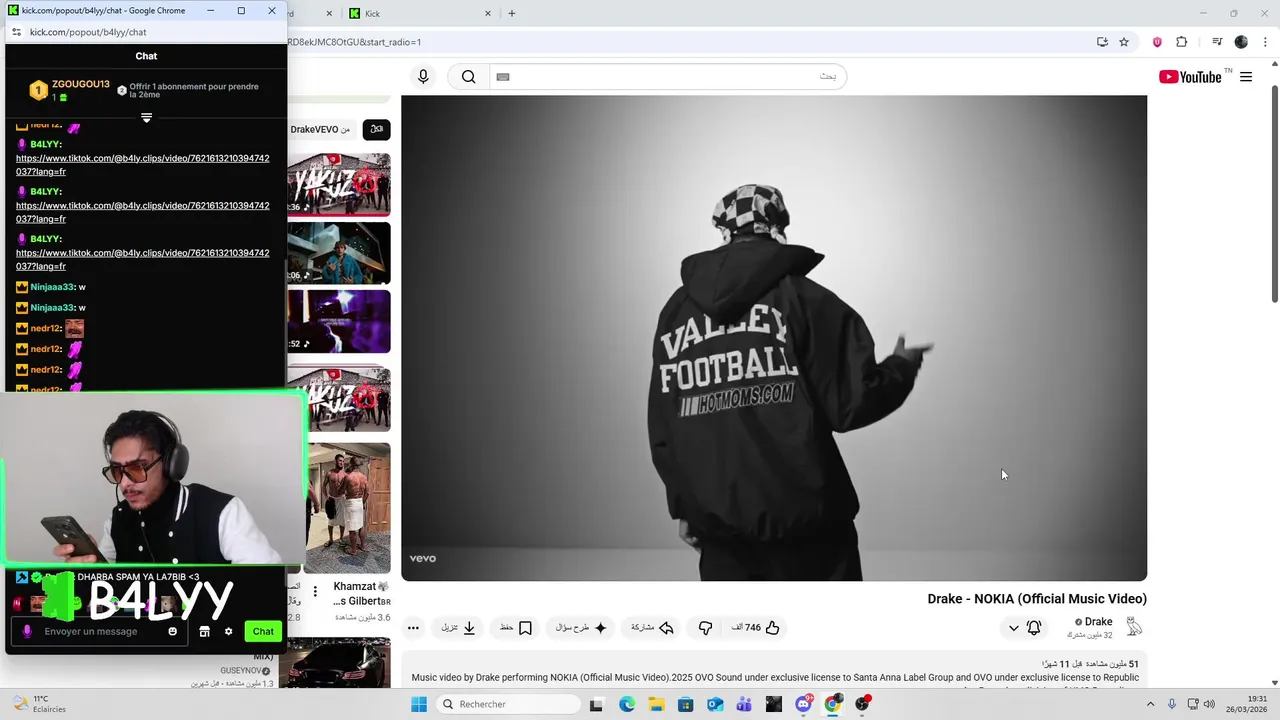Screen dimensions: 1280x720
Task: Open the taskbar volume icon
Action: [x=1209, y=704]
